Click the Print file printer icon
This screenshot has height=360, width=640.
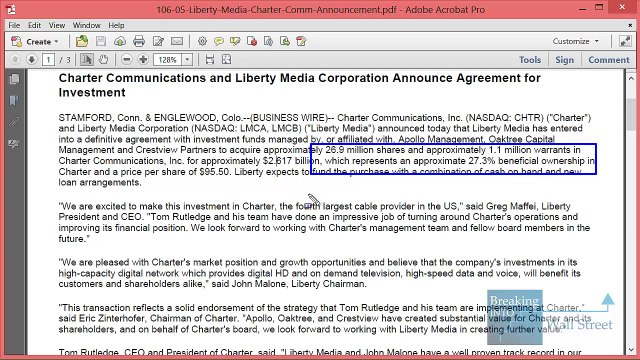click(139, 41)
